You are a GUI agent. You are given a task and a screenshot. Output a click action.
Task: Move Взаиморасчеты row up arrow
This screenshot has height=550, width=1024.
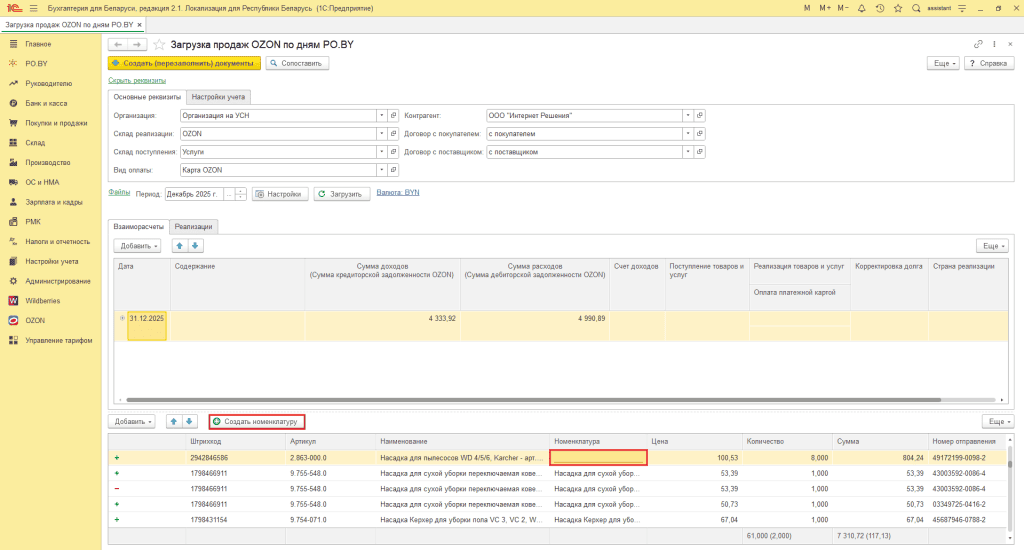click(180, 246)
